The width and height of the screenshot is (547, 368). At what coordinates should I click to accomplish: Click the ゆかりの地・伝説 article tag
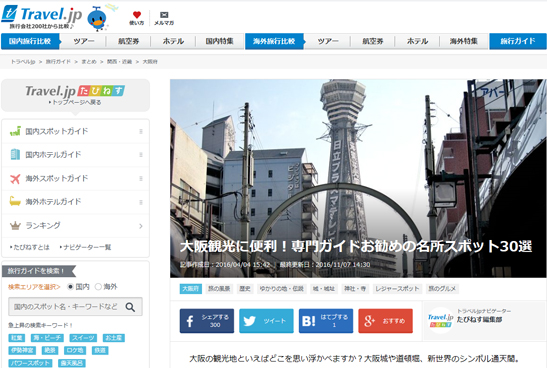pyautogui.click(x=282, y=289)
